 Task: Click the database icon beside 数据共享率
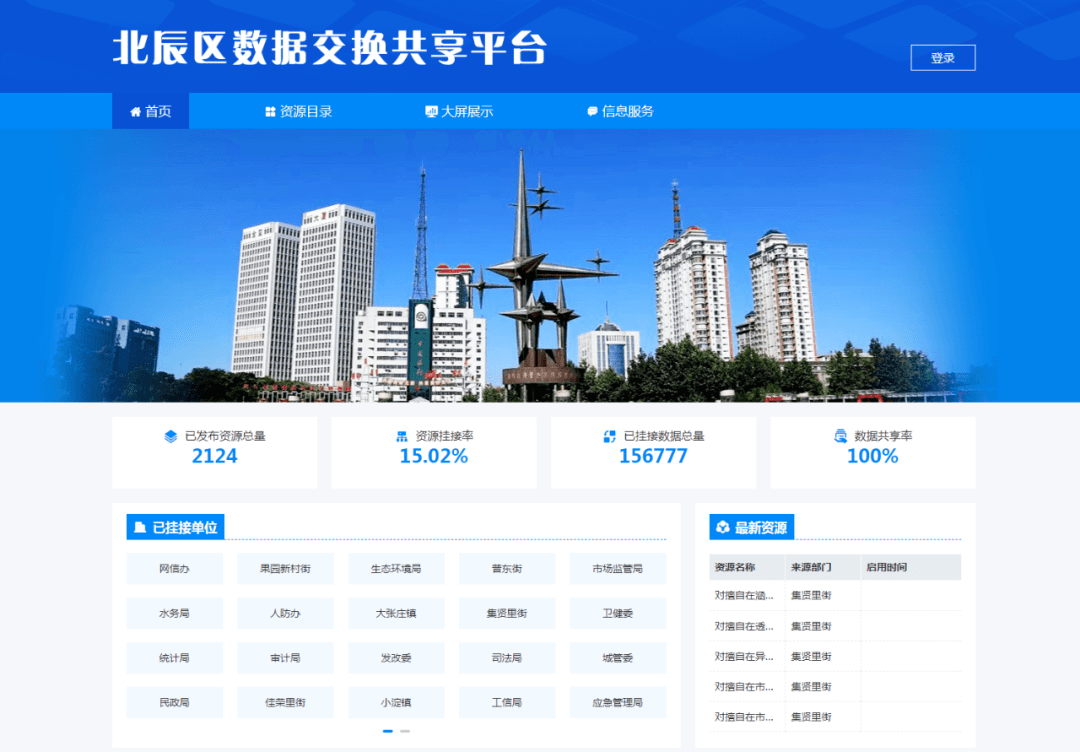[x=840, y=436]
